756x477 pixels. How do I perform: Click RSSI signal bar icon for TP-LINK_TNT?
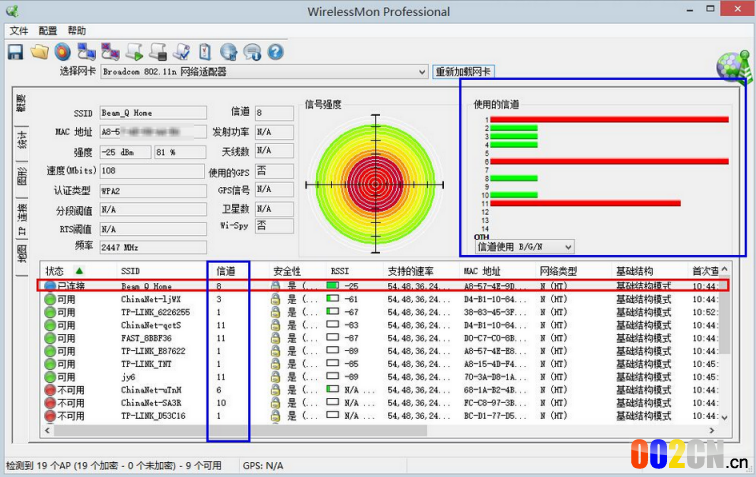(x=333, y=363)
